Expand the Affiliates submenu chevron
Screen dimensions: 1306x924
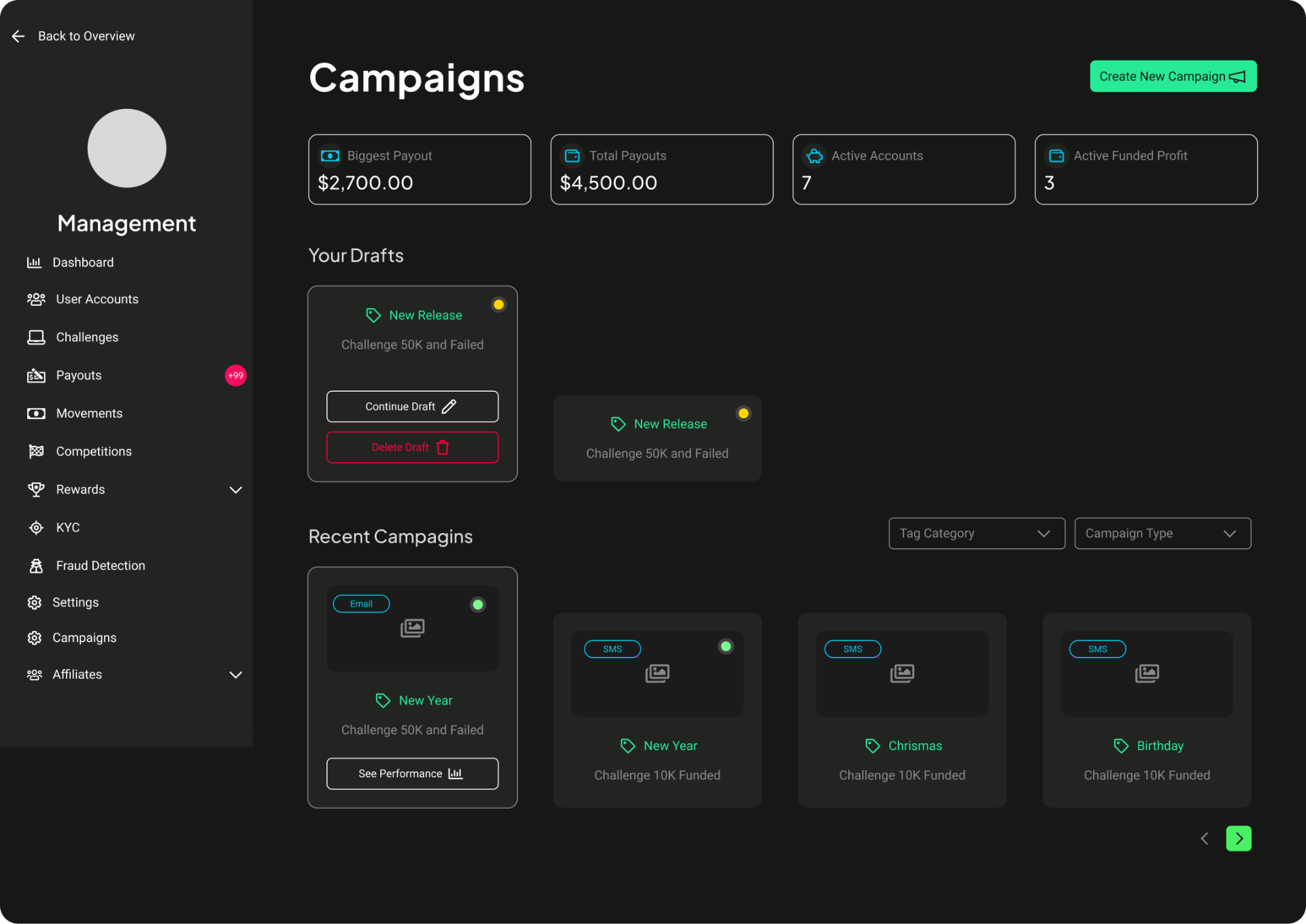(236, 674)
